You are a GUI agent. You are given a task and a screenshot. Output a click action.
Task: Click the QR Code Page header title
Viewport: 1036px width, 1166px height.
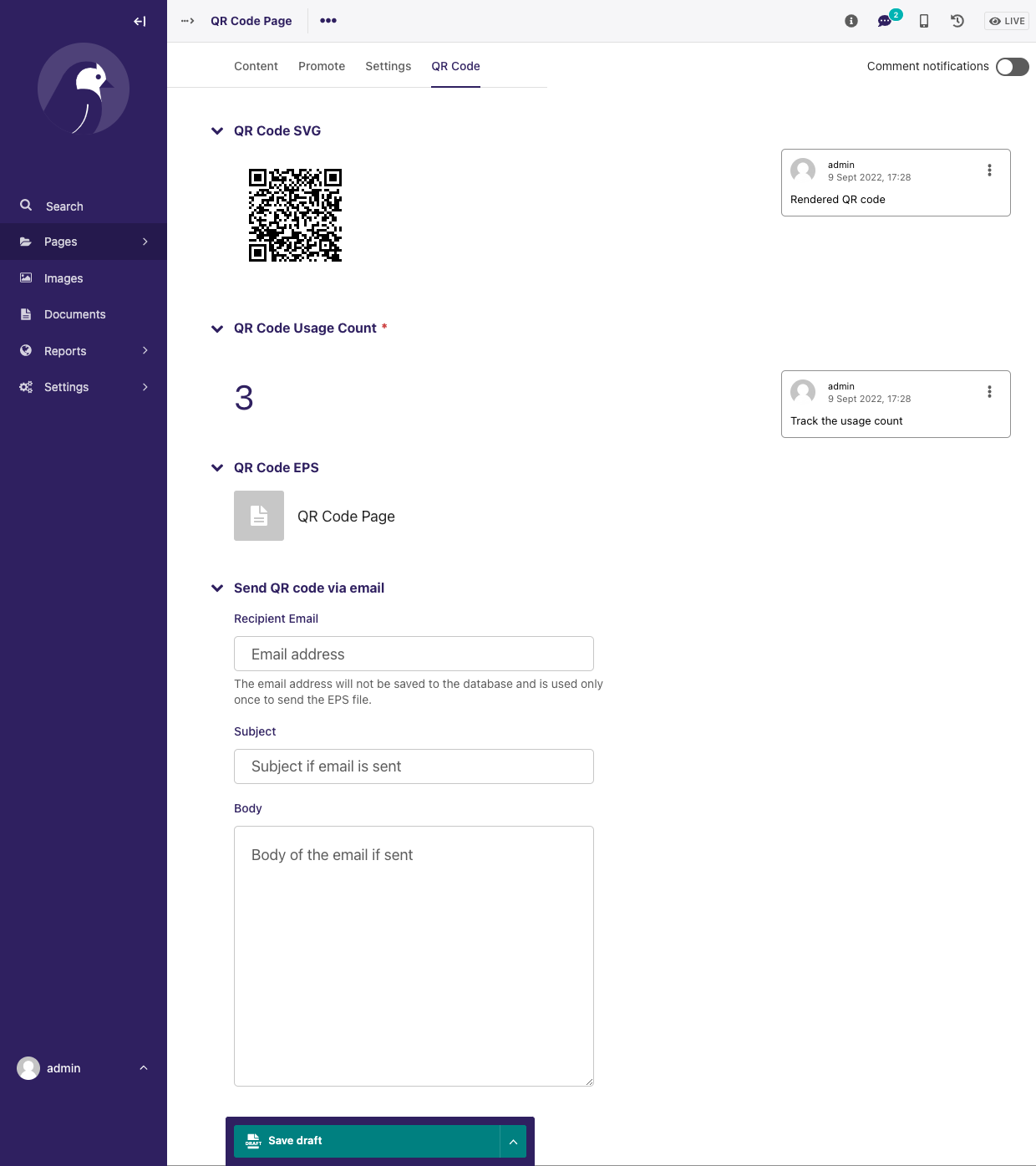pyautogui.click(x=251, y=21)
